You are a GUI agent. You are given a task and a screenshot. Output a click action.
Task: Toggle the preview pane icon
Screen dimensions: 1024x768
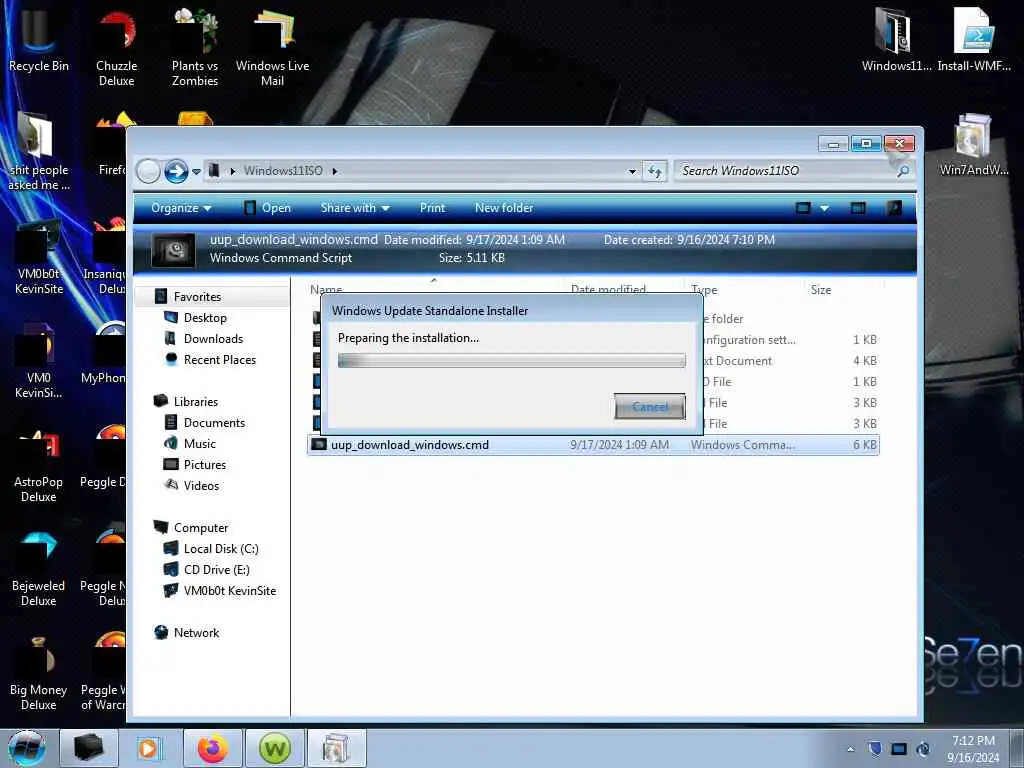tap(858, 208)
